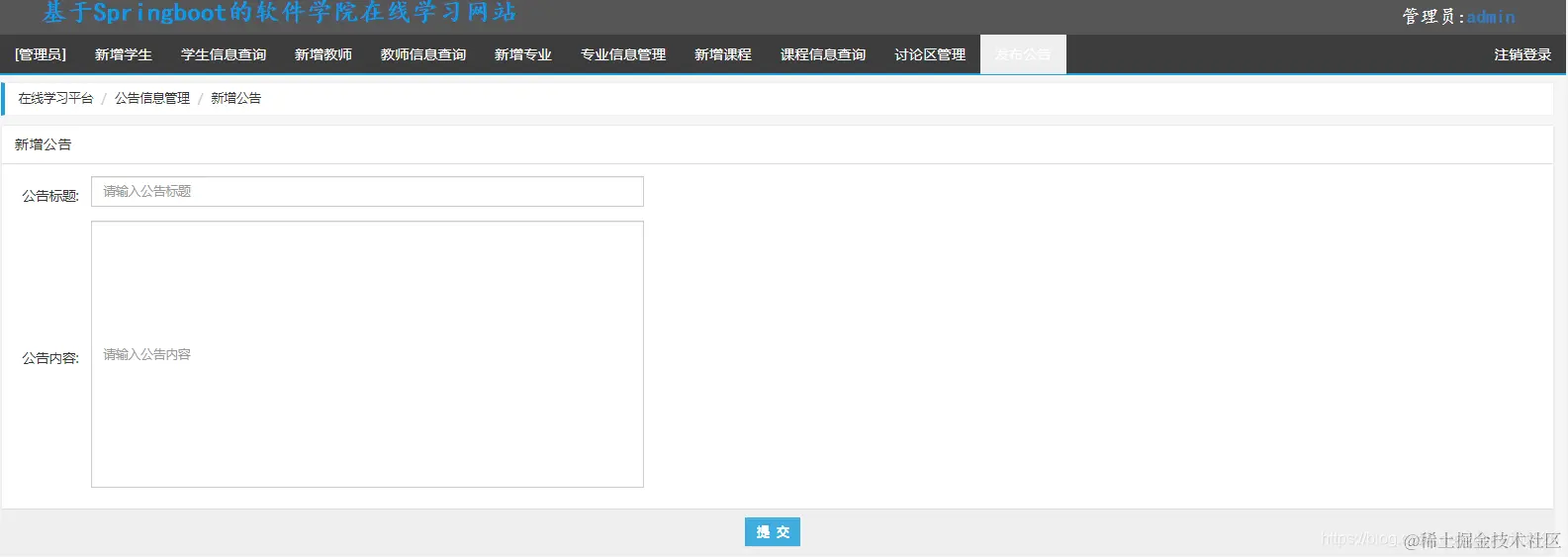Image resolution: width=1568 pixels, height=557 pixels.
Task: Click 注销登录 to log out
Action: tap(1522, 54)
